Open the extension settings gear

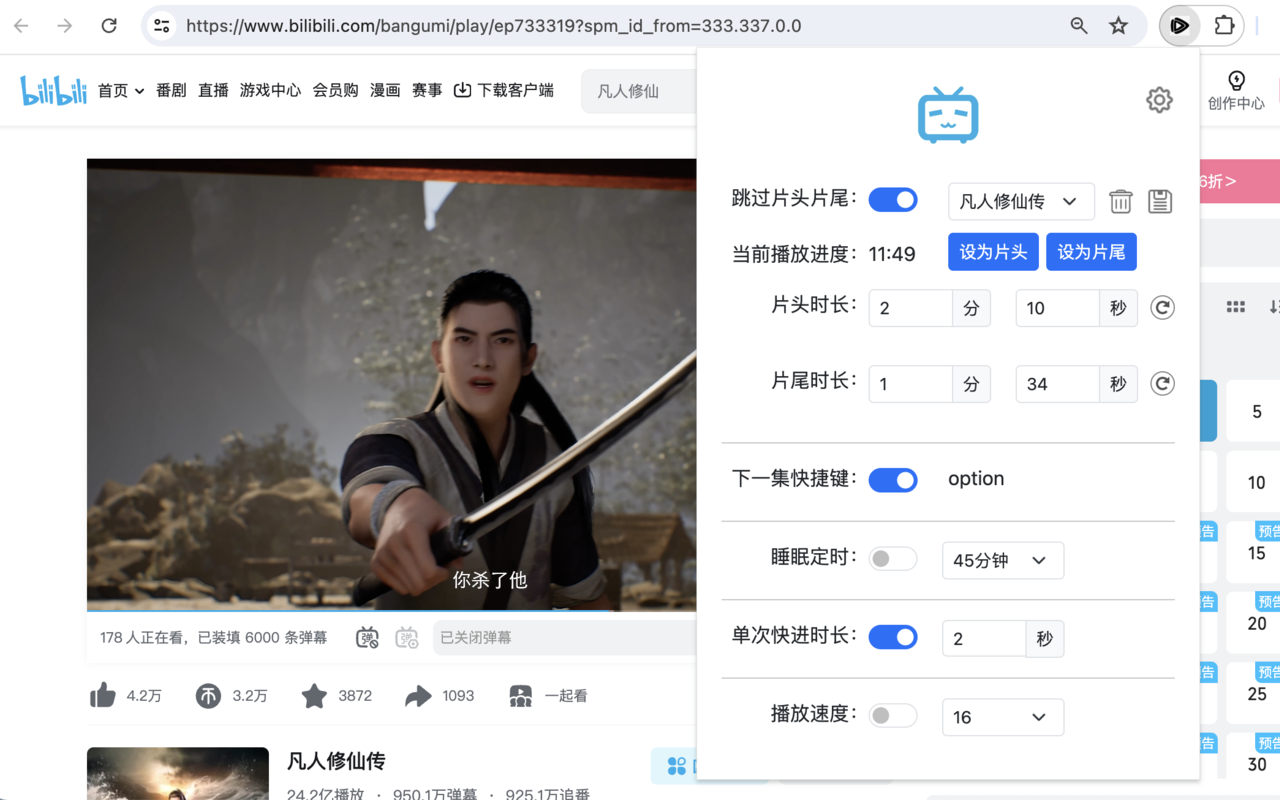click(x=1159, y=100)
